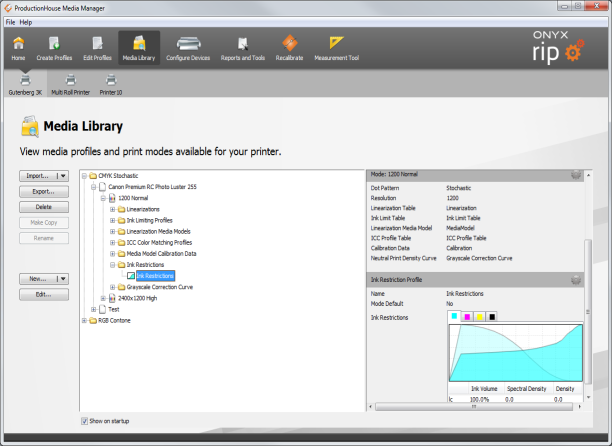Collapse the Ink Restrictions folder
The width and height of the screenshot is (612, 446).
(x=112, y=265)
